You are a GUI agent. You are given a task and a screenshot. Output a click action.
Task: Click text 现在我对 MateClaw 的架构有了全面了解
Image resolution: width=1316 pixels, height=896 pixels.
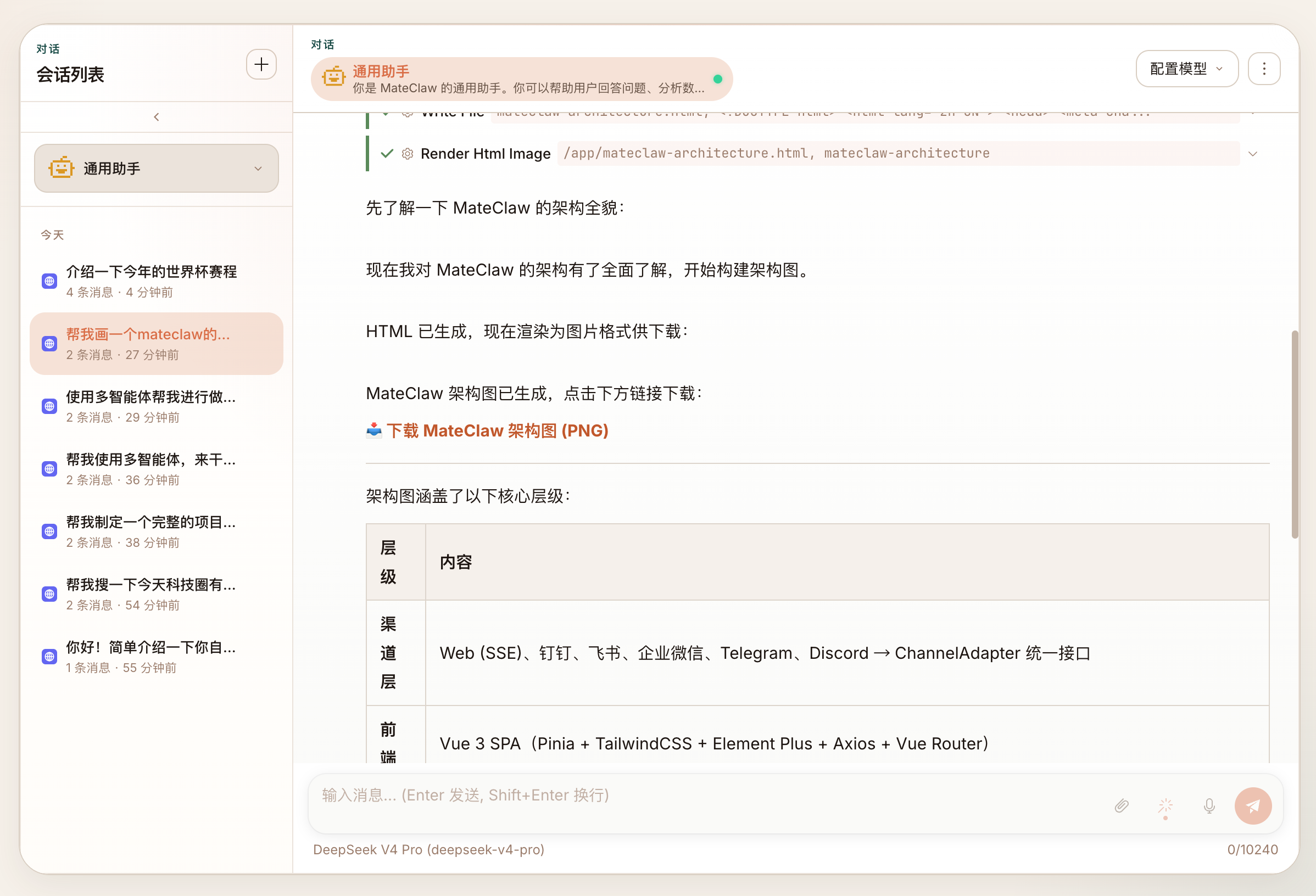click(x=517, y=270)
